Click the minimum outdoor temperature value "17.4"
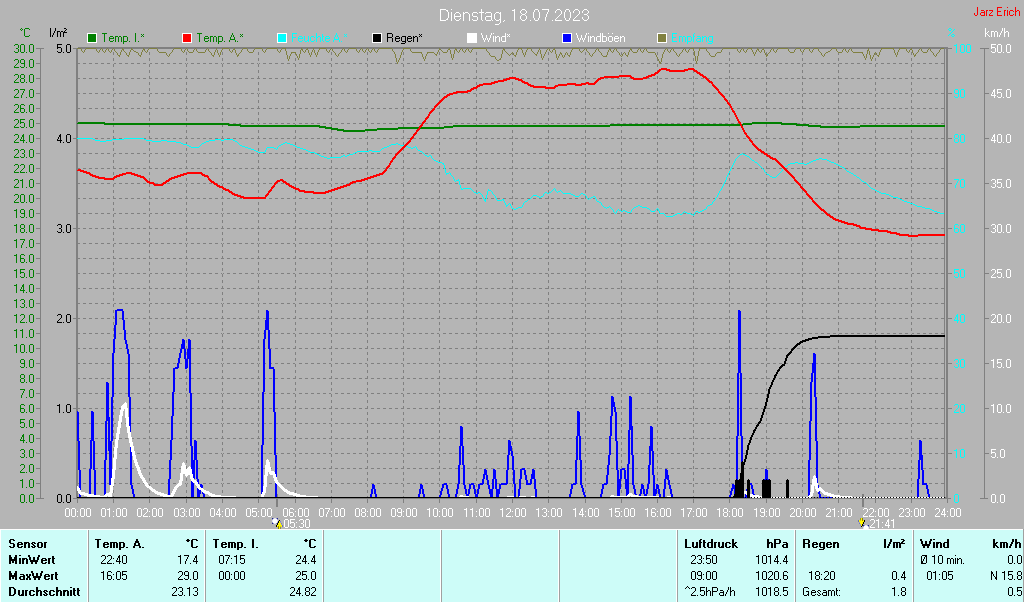The image size is (1024, 602). [187, 560]
